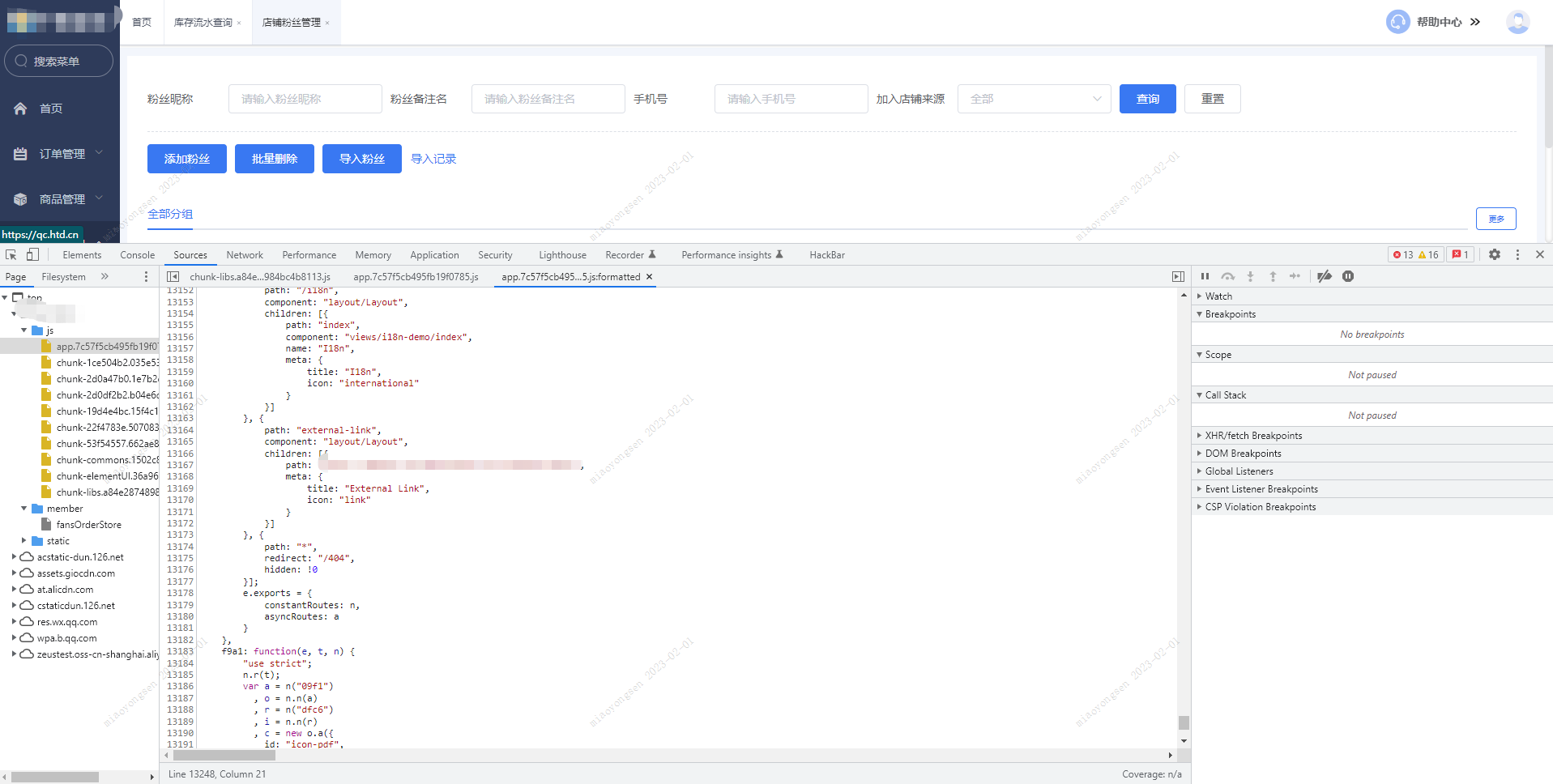
Task: Expand the 订单管理 sidebar menu
Action: [x=99, y=152]
